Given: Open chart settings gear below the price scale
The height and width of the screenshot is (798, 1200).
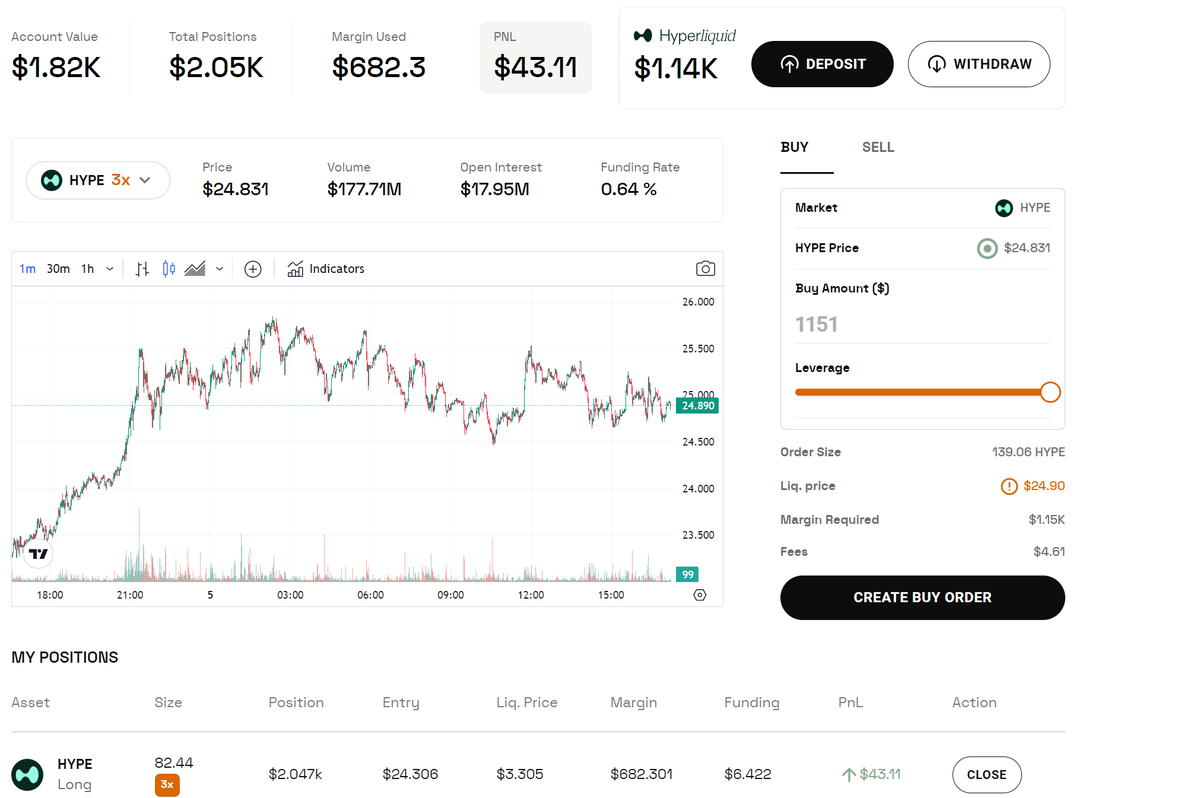Looking at the screenshot, I should (699, 595).
